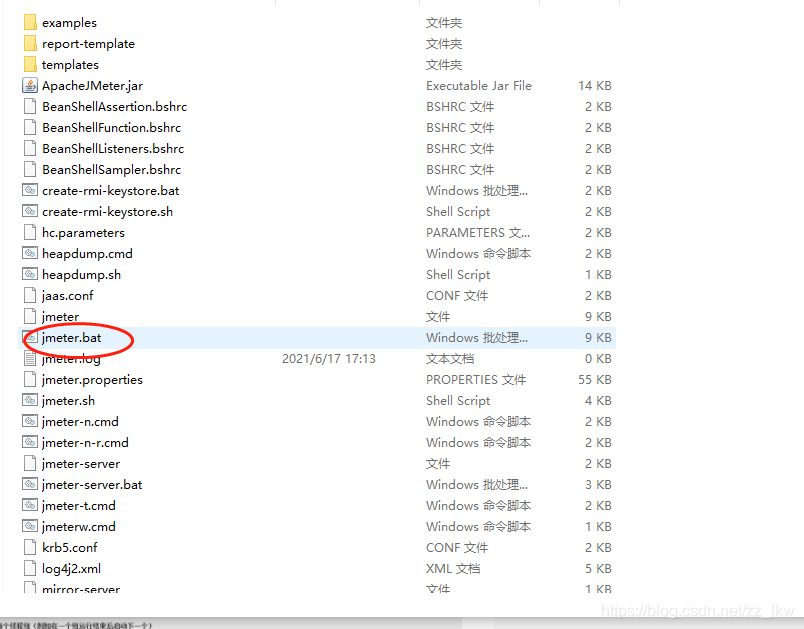Select create-rmi-keystore.bat file name
Screen dimensions: 804x629
point(111,191)
